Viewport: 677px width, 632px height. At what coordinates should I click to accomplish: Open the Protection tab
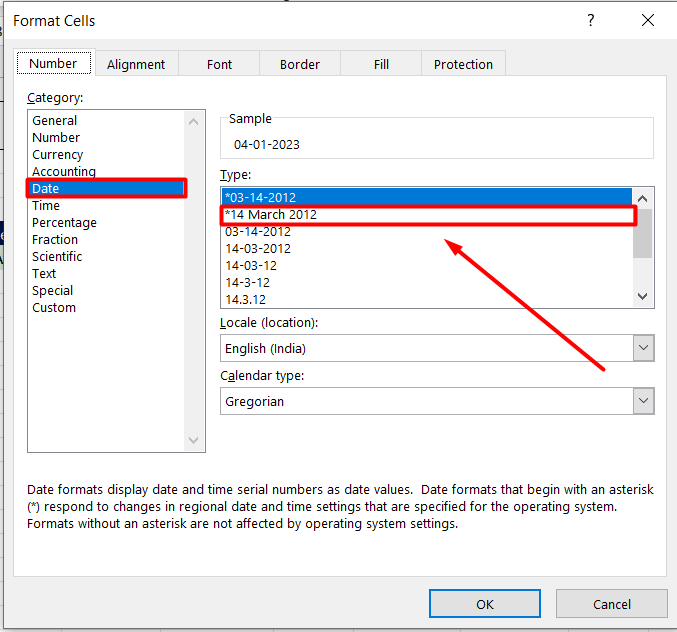463,64
